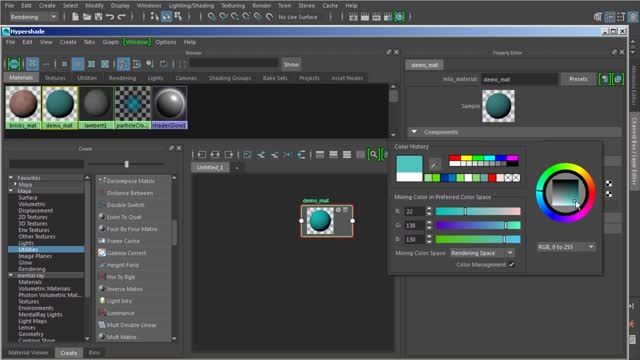This screenshot has height=360, width=640.
Task: Select the Luminance utility node icon
Action: click(102, 313)
